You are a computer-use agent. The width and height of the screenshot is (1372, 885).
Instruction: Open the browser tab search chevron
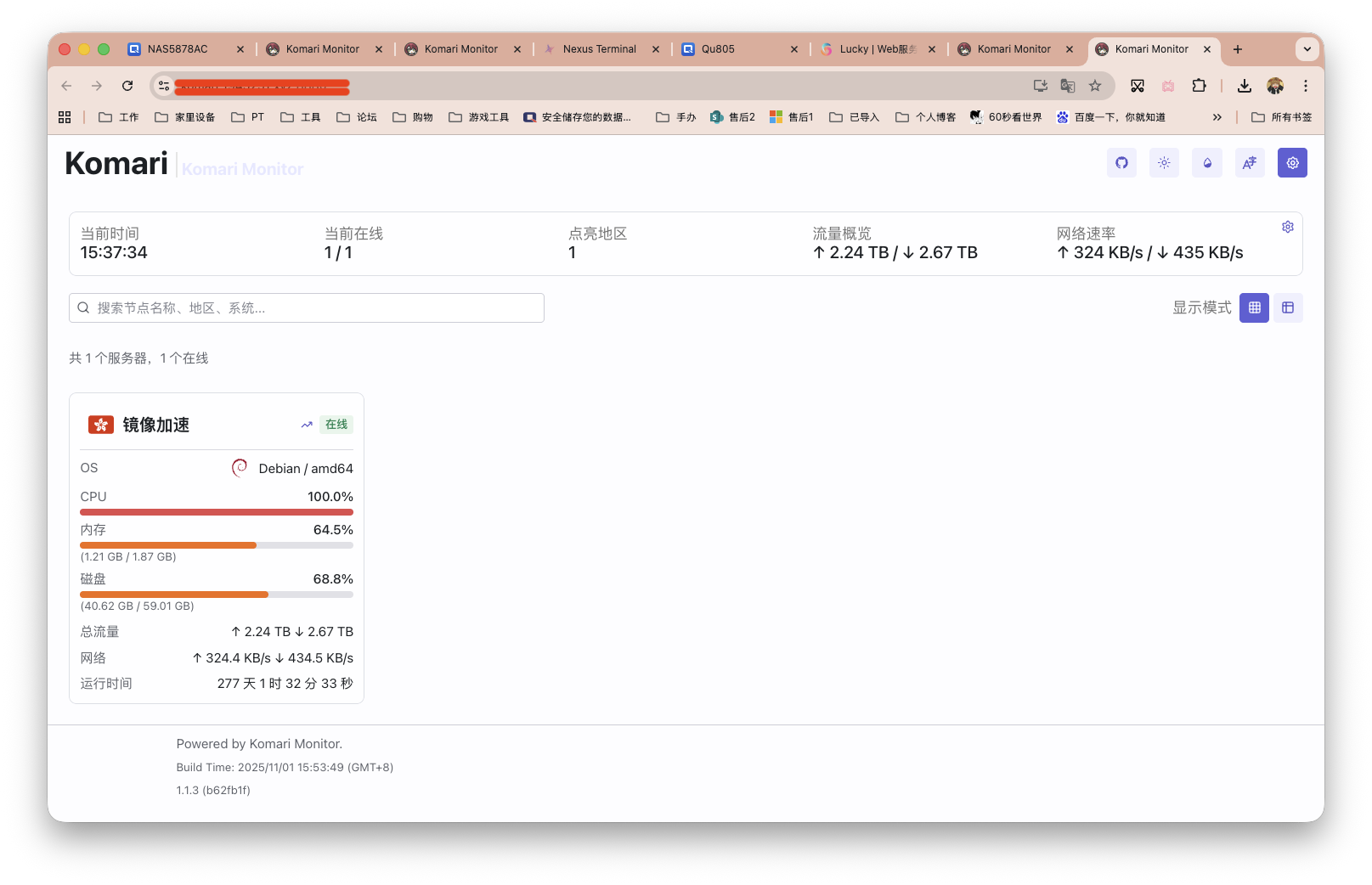point(1307,49)
